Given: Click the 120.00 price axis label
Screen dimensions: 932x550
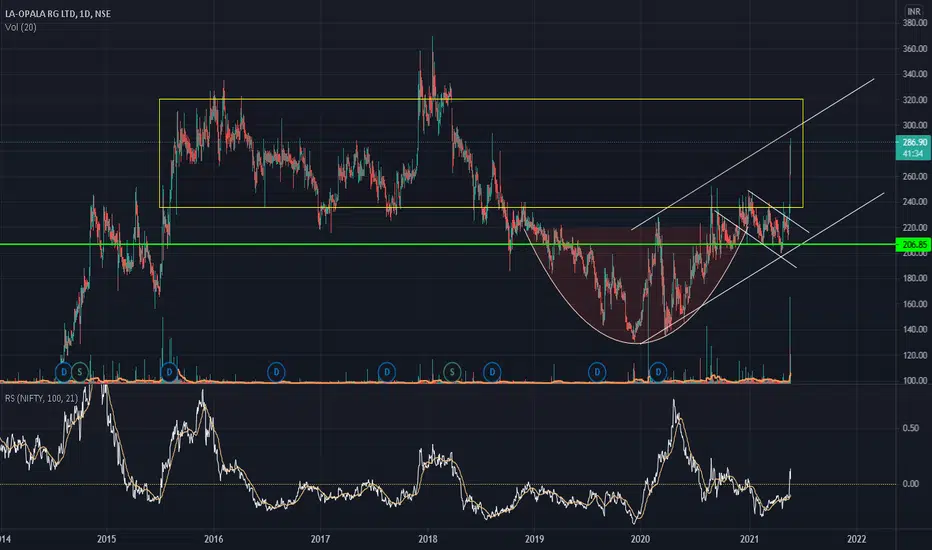Looking at the screenshot, I should [915, 355].
